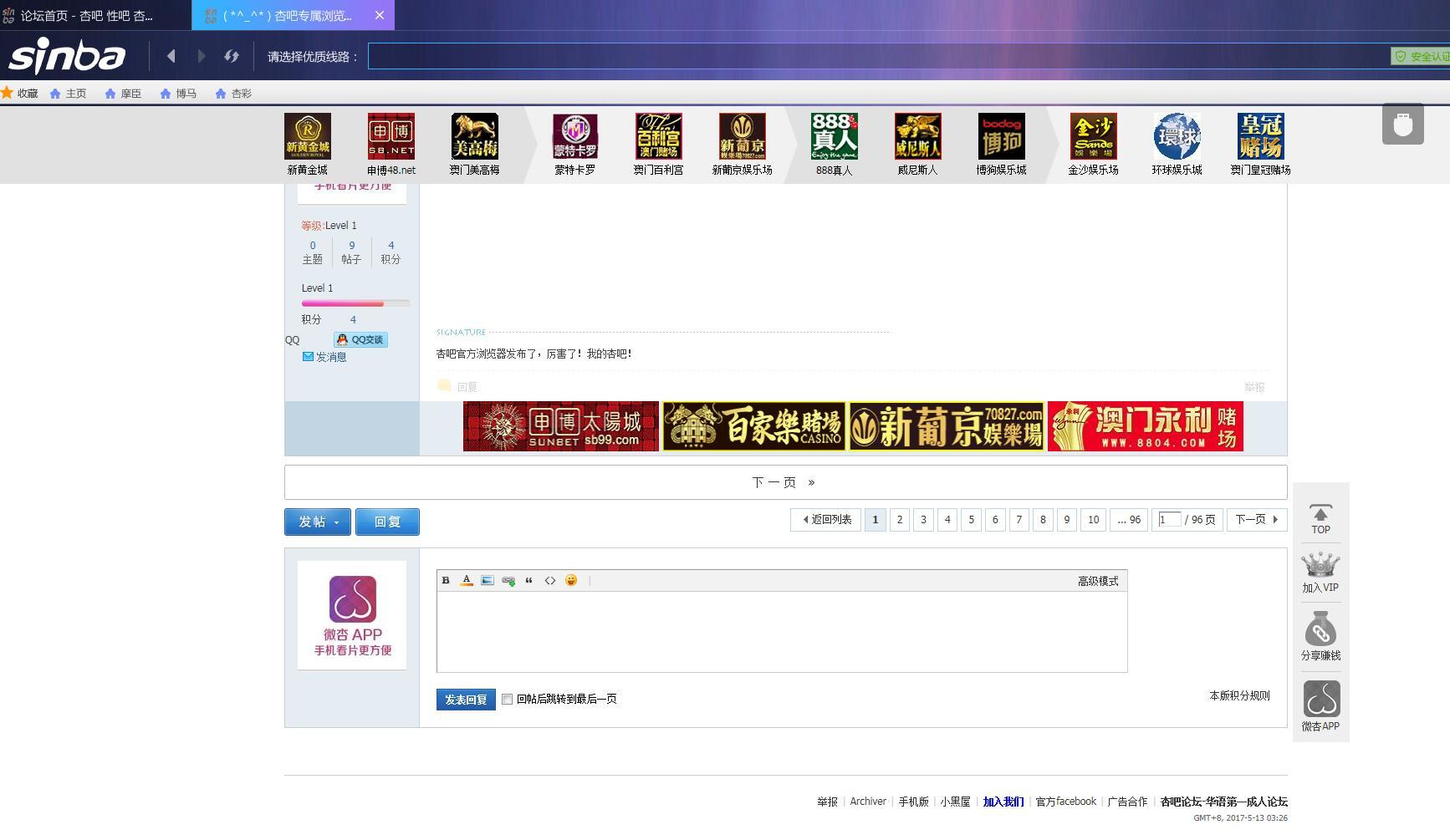Expand the 发帖 button dropdown arrow
Viewport: 1450px width, 840px height.
pyautogui.click(x=336, y=522)
